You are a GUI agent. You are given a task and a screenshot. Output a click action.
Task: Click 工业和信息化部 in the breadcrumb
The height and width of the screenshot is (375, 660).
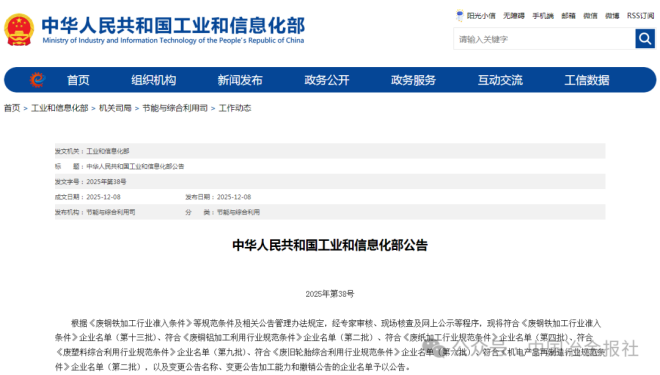tap(60, 108)
